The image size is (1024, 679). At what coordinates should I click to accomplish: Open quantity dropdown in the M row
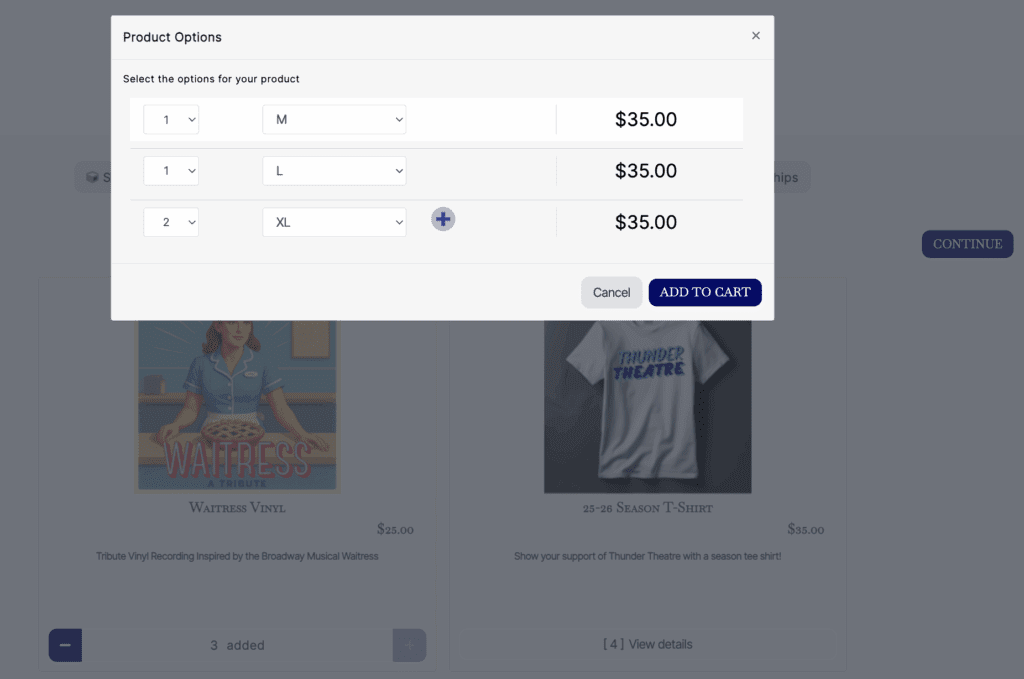(x=171, y=120)
